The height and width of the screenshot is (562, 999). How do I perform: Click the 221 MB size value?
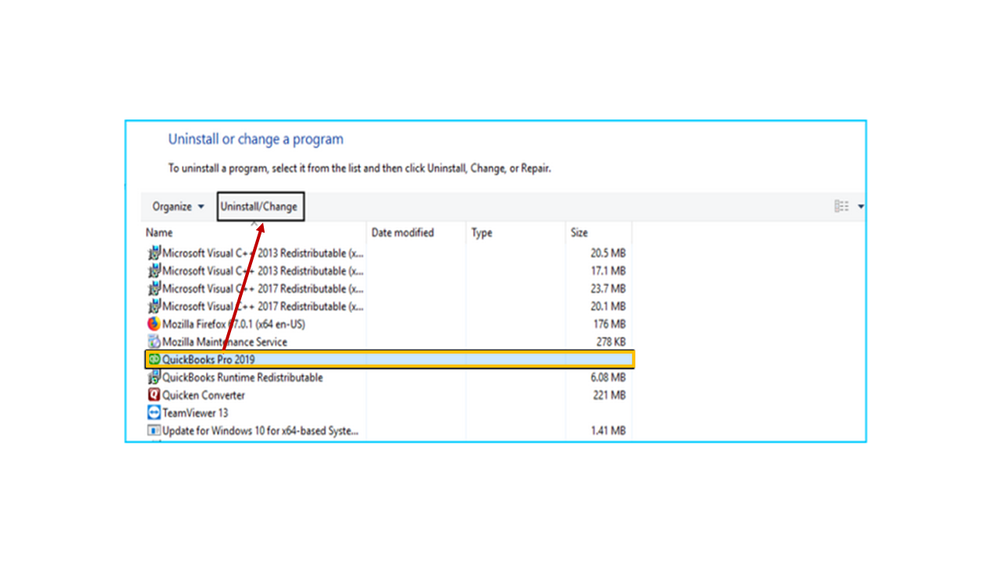(x=609, y=395)
